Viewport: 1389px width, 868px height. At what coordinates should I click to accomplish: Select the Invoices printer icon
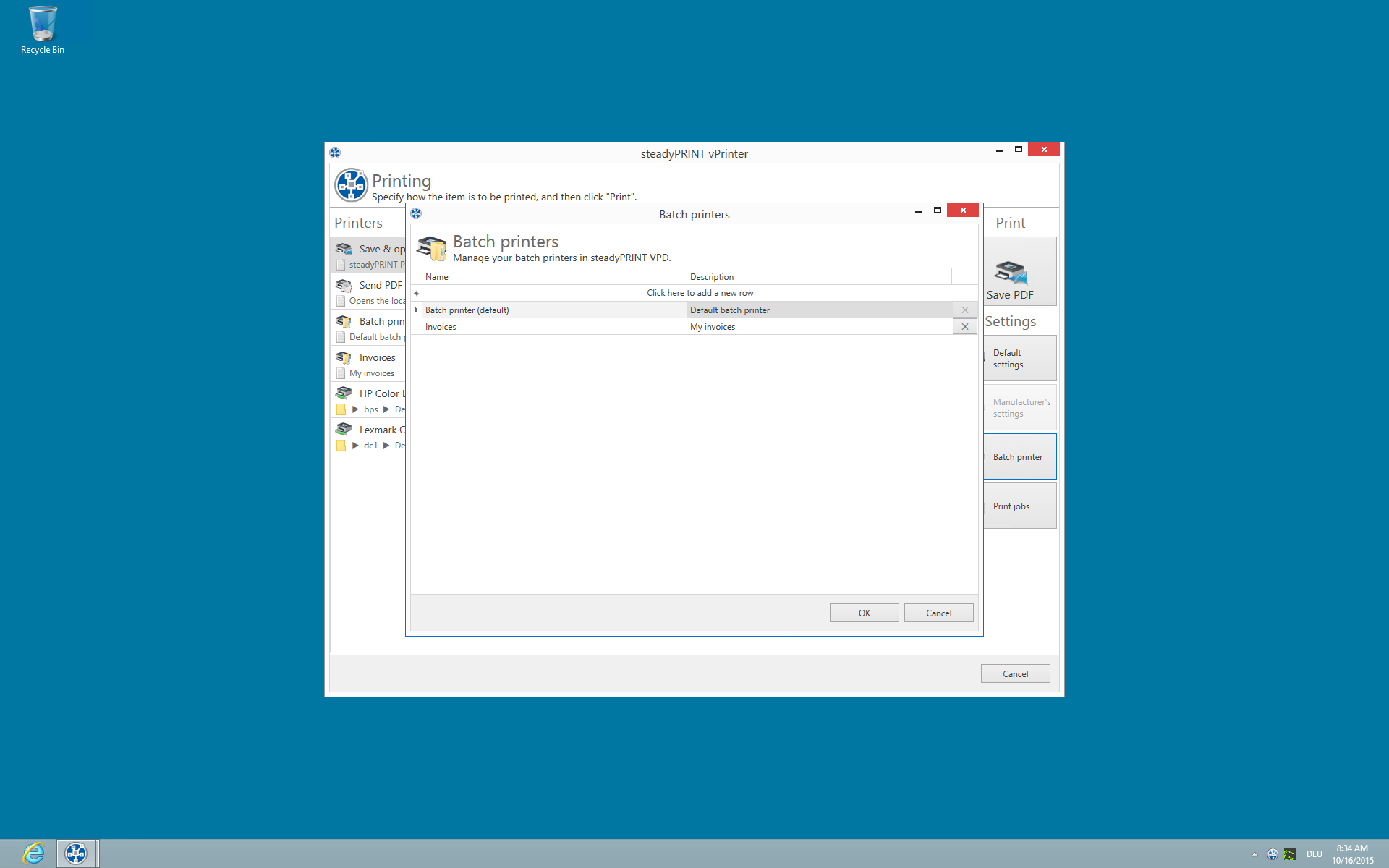click(344, 357)
